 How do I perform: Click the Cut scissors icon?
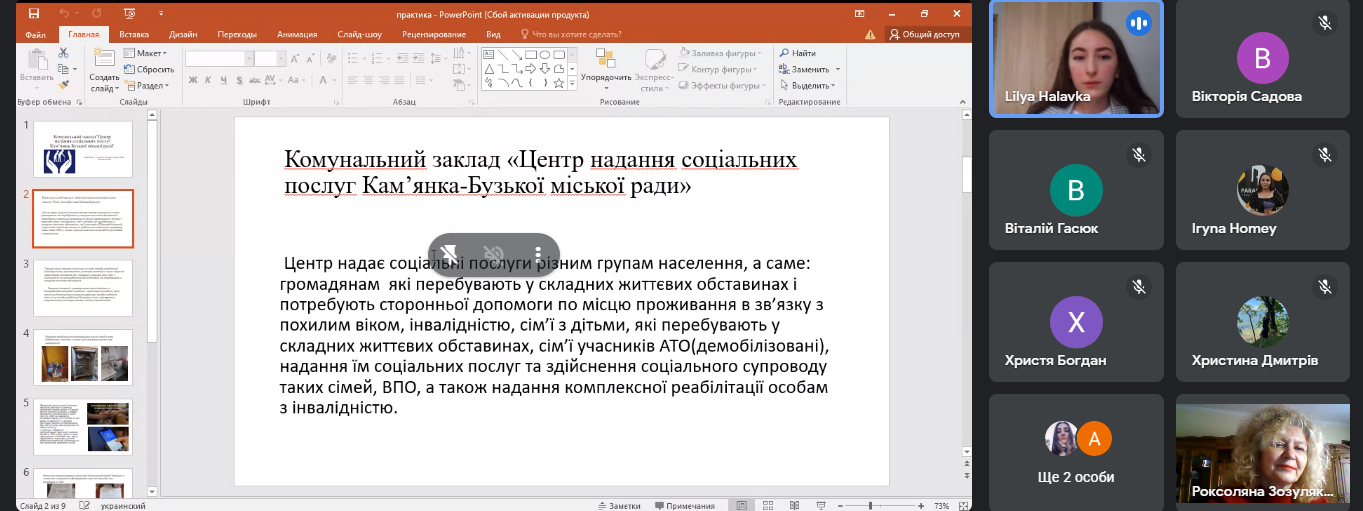click(63, 53)
